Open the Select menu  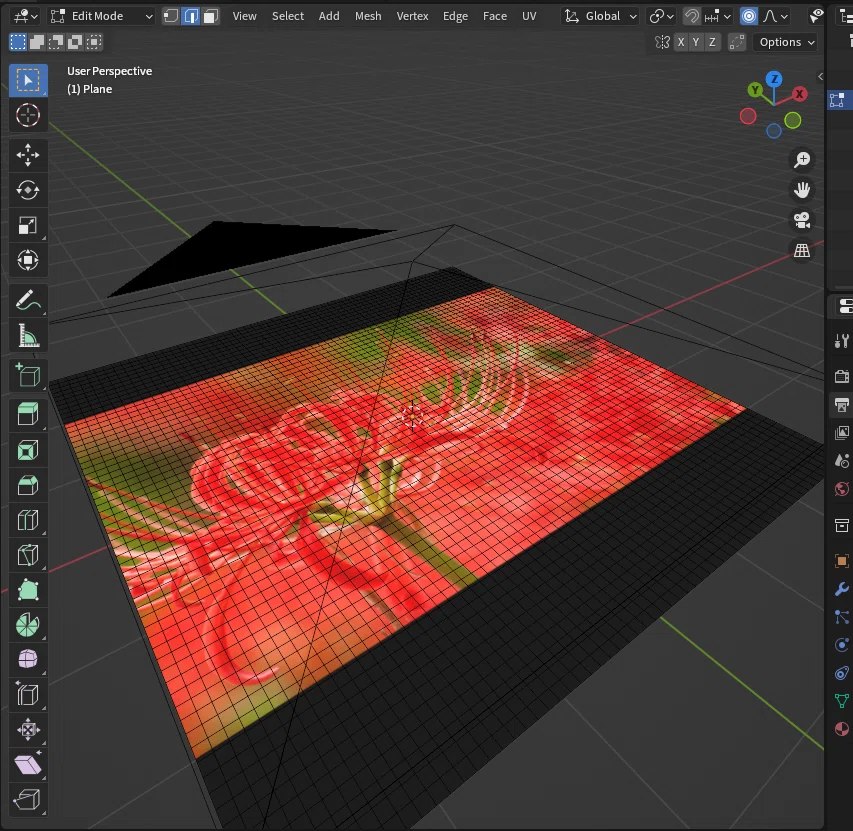[288, 16]
